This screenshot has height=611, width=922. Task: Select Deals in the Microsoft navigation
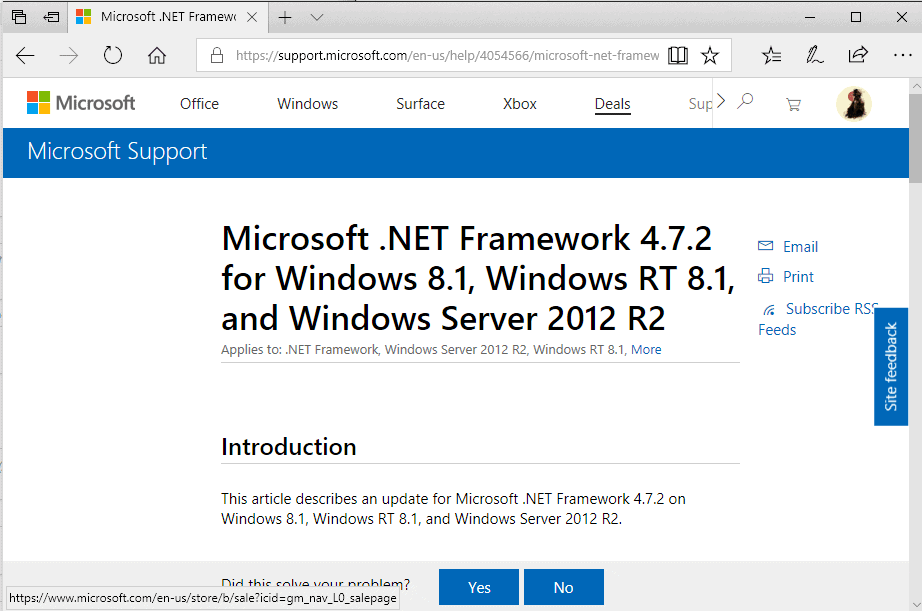click(612, 103)
